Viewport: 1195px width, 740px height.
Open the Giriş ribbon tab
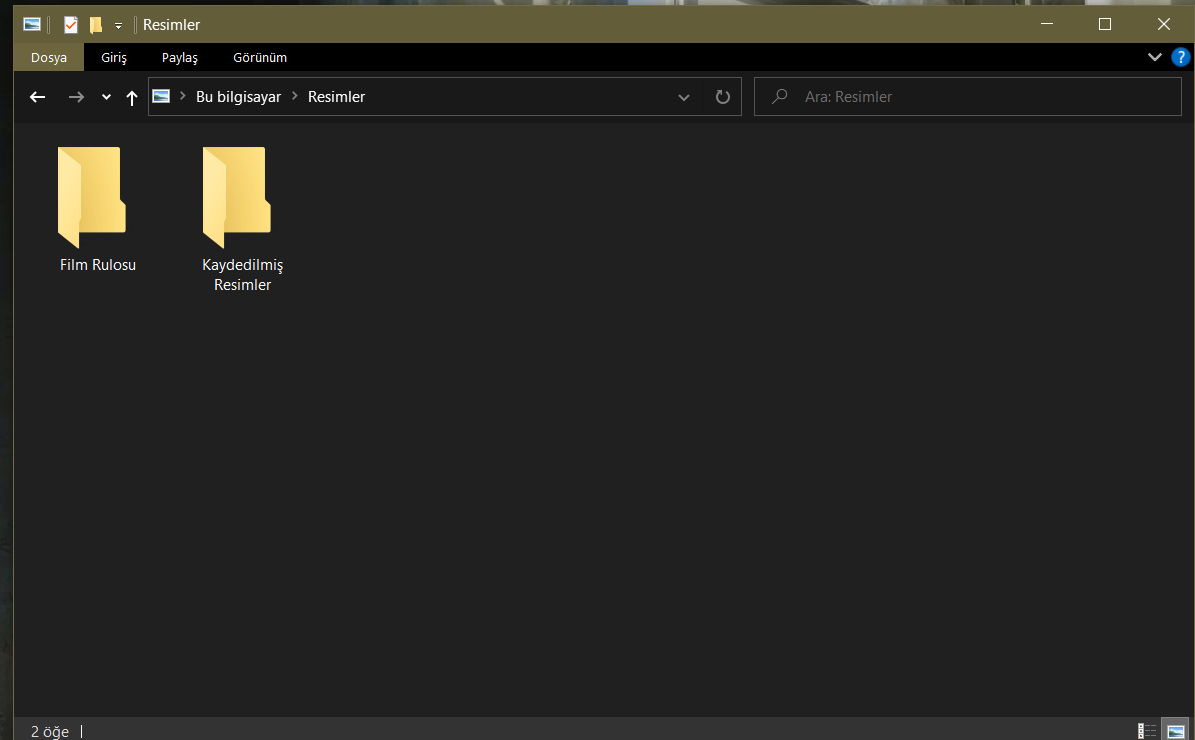click(114, 57)
